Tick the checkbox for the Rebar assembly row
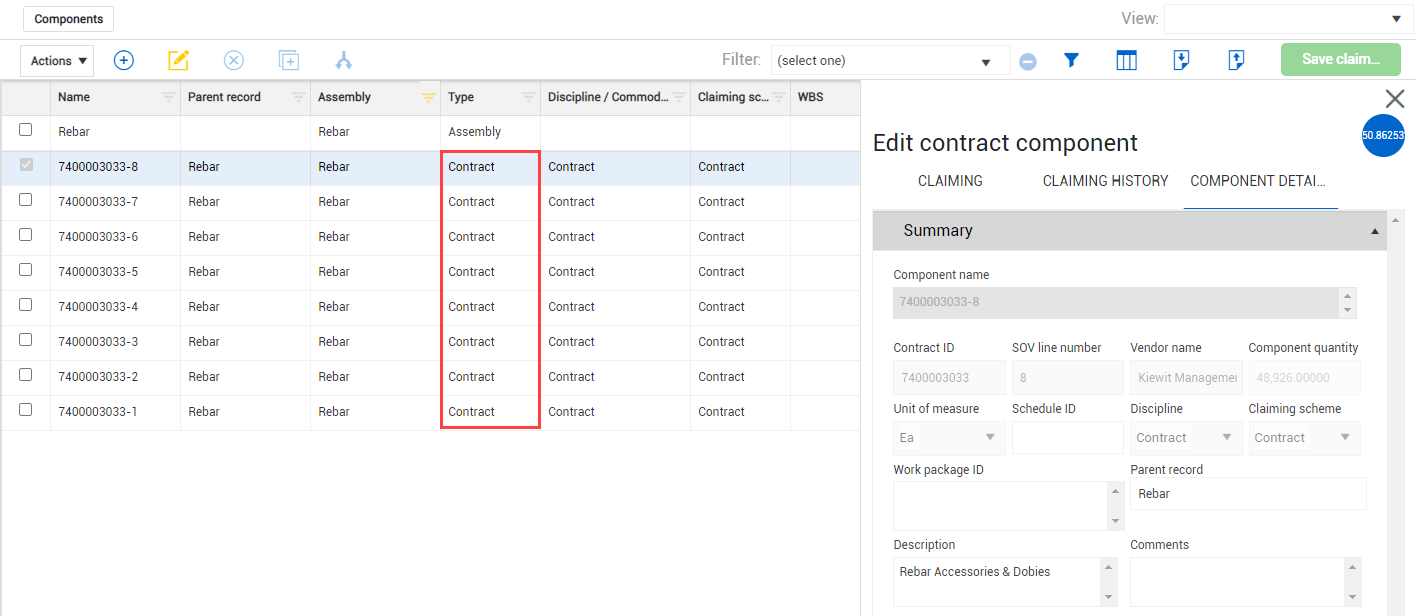The image size is (1416, 616). coord(26,130)
